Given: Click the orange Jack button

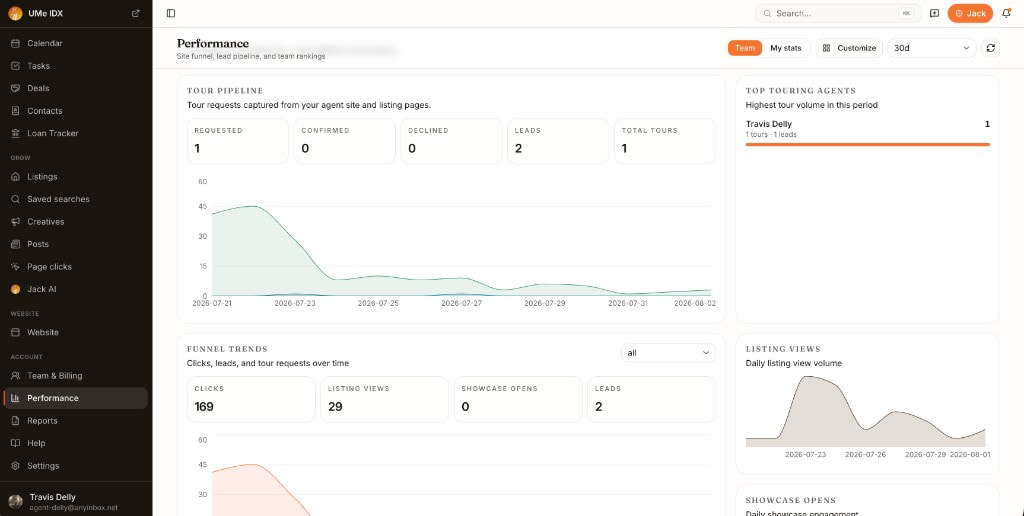Looking at the screenshot, I should pos(970,13).
